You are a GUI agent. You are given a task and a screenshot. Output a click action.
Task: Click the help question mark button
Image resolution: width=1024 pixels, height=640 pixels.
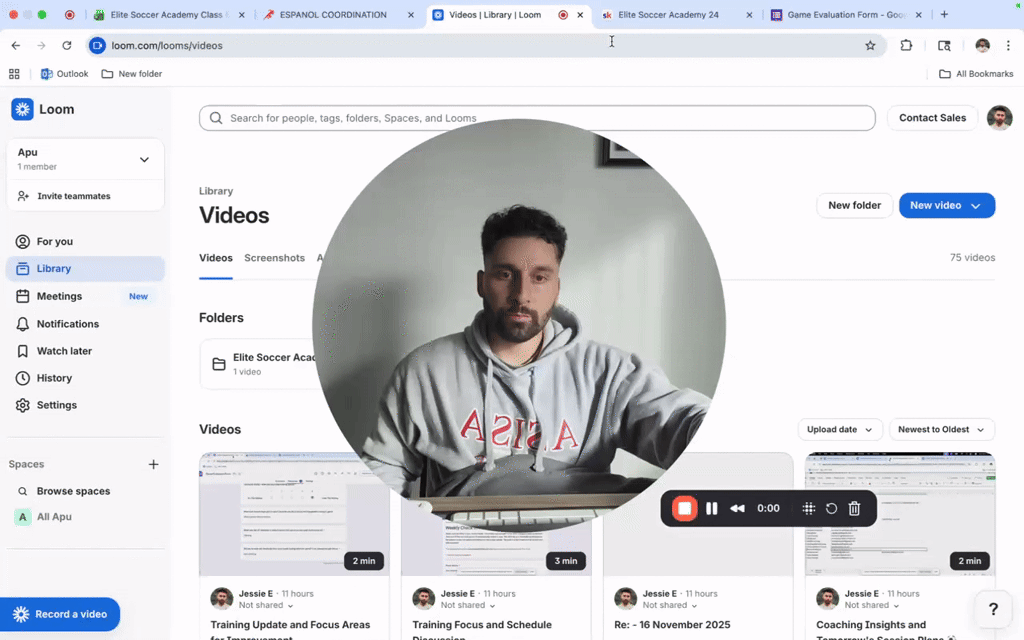click(993, 609)
